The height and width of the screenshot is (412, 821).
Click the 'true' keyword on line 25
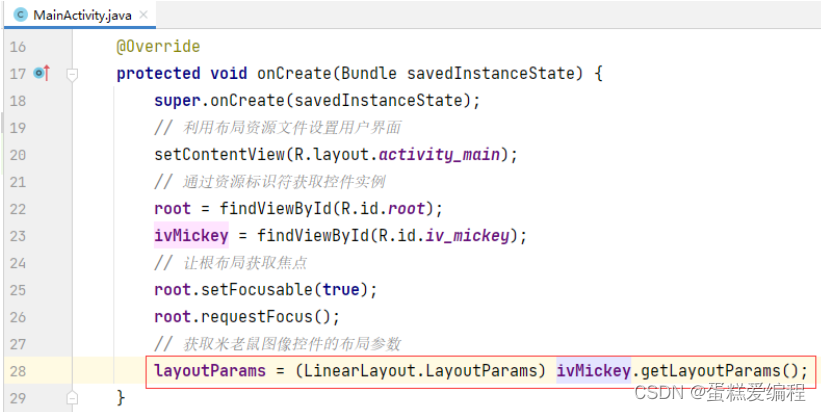341,290
